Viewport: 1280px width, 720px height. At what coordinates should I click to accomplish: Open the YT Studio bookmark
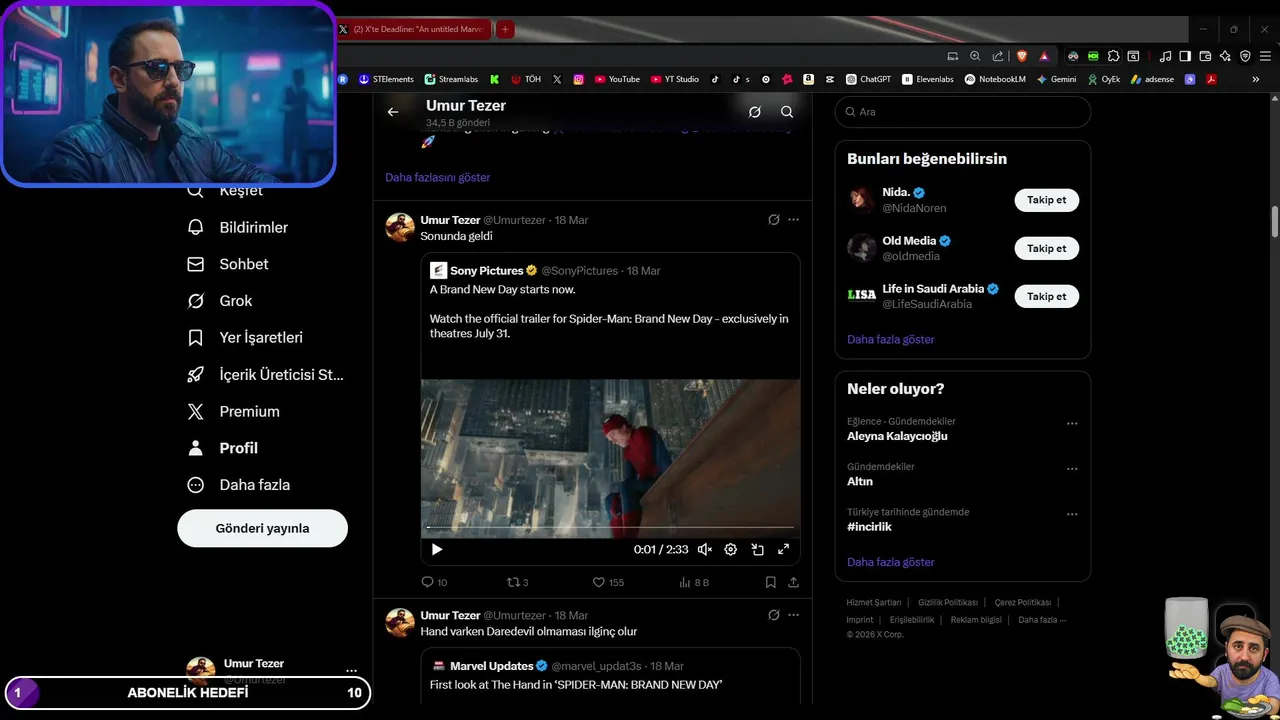click(675, 79)
